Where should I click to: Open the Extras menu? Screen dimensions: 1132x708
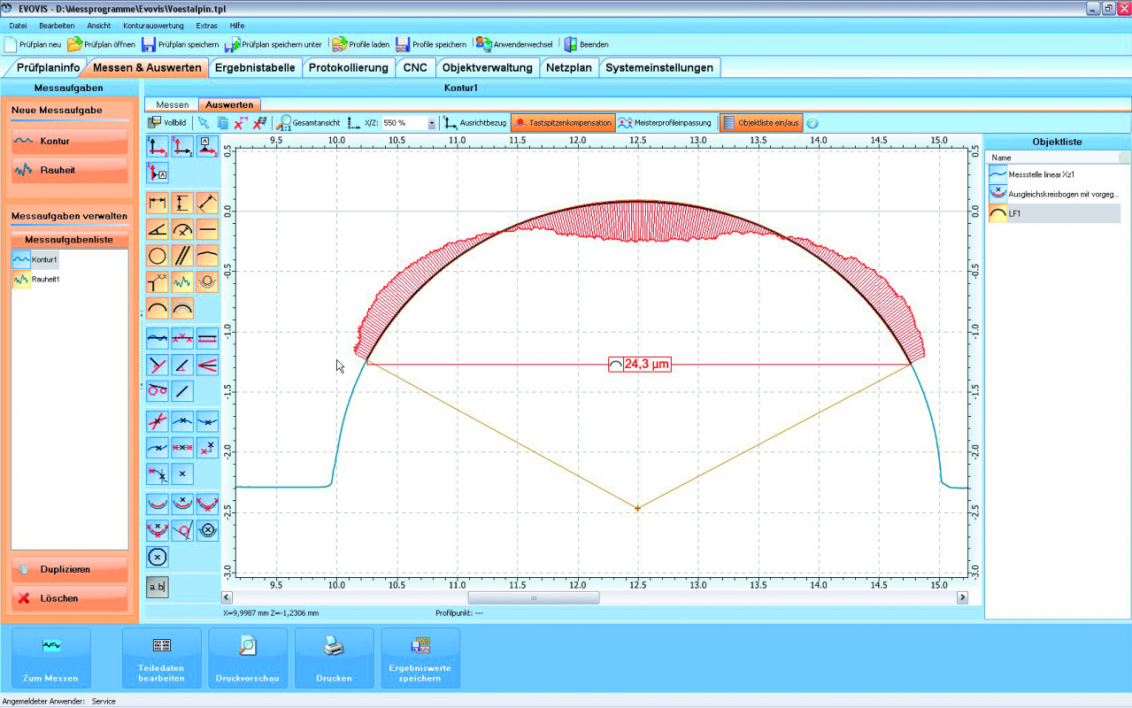206,25
